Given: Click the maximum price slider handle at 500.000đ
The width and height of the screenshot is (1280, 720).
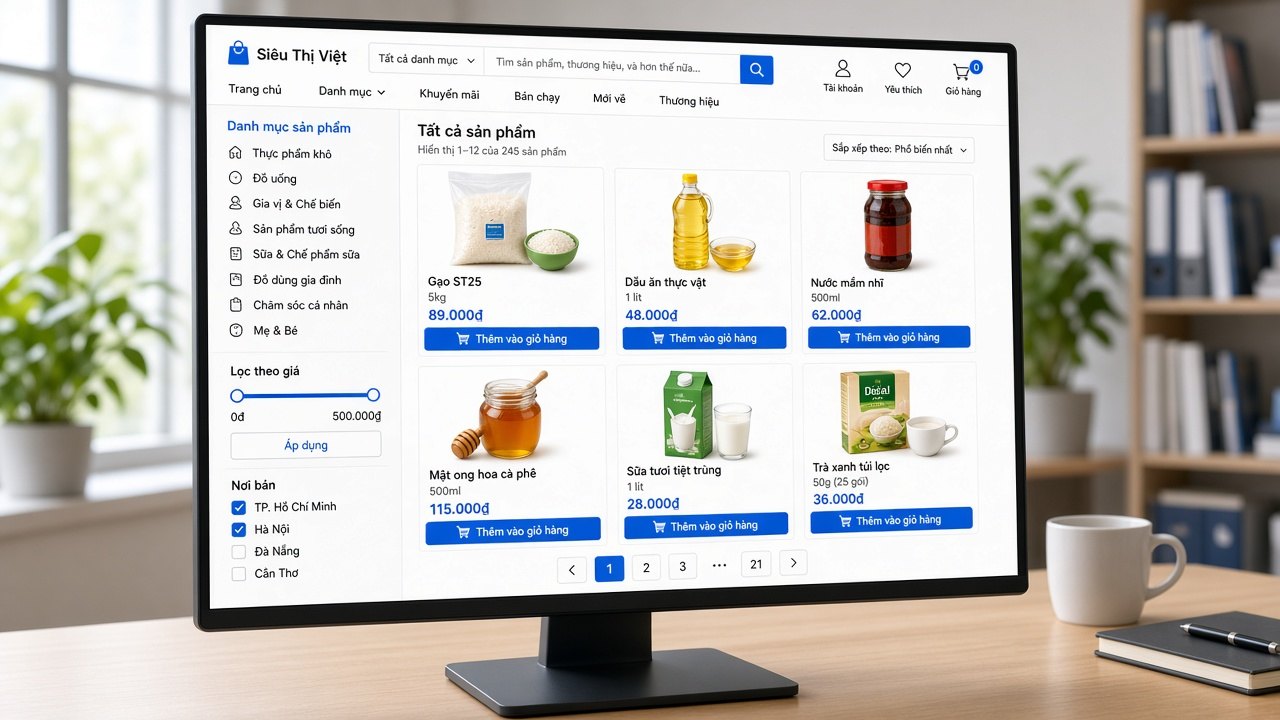Looking at the screenshot, I should (x=373, y=395).
